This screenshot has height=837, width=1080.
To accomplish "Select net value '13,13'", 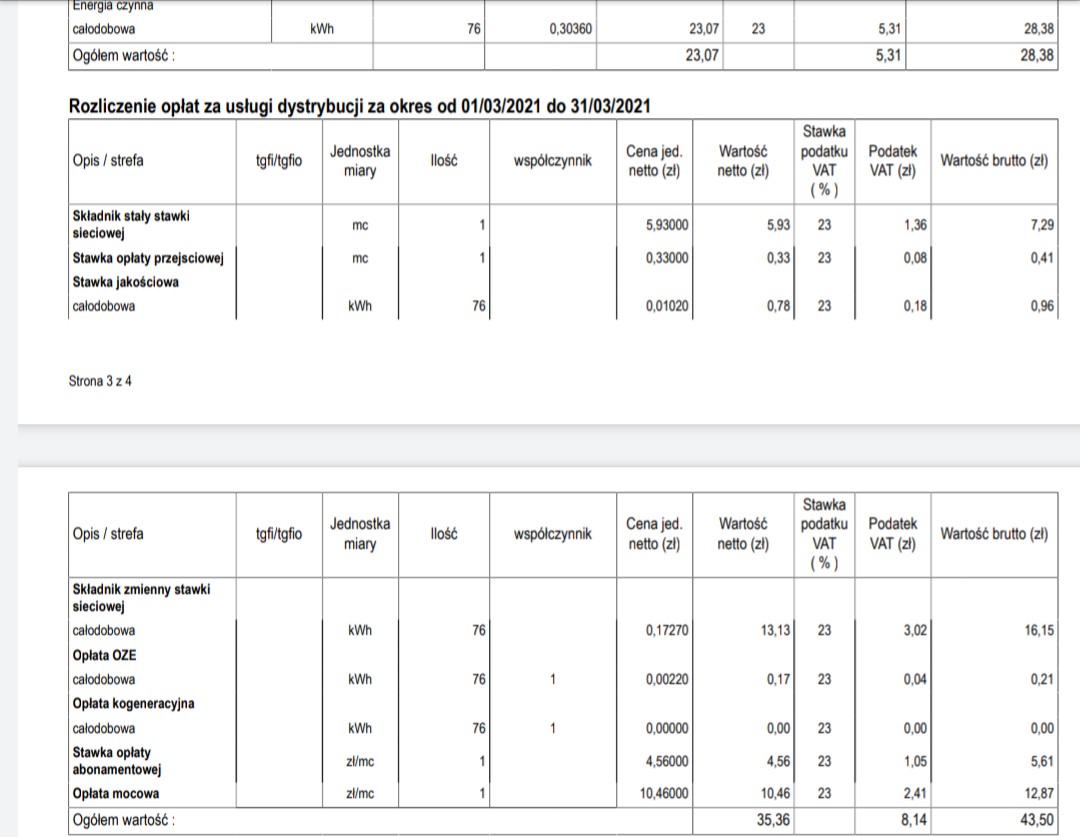I will [x=776, y=630].
